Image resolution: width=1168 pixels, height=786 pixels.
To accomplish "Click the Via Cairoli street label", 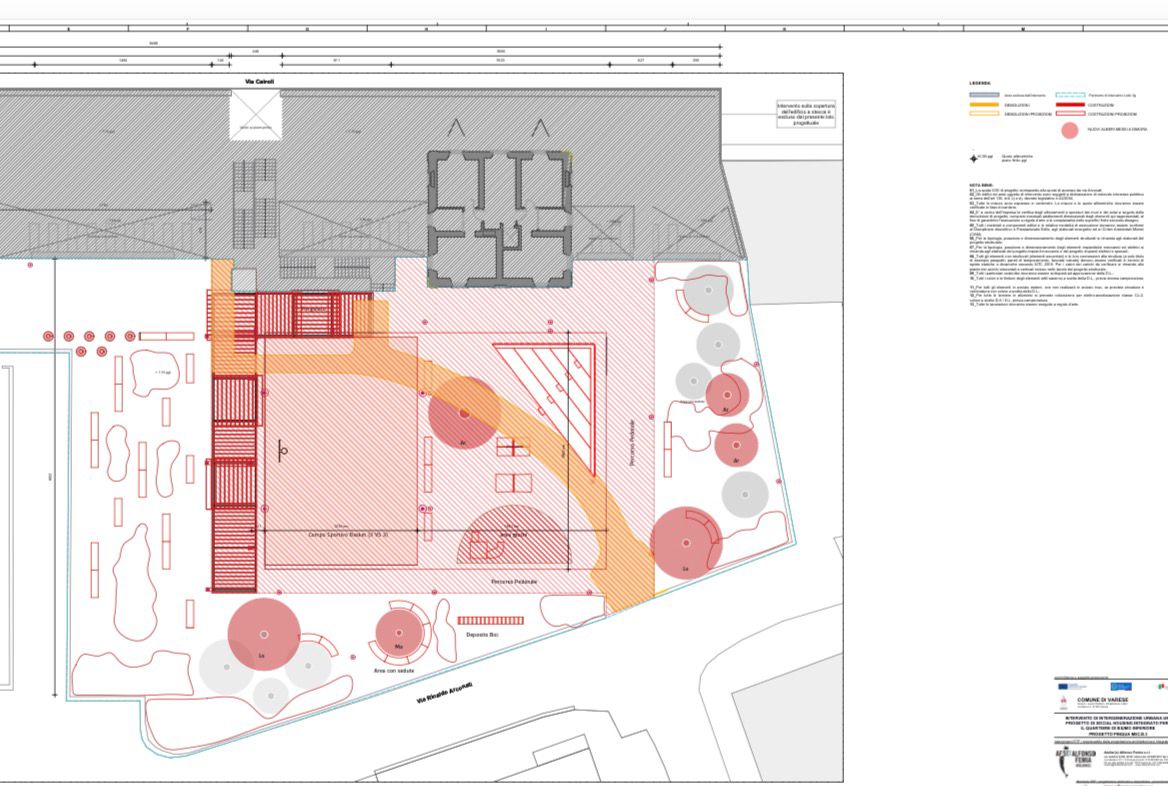I will pyautogui.click(x=259, y=81).
